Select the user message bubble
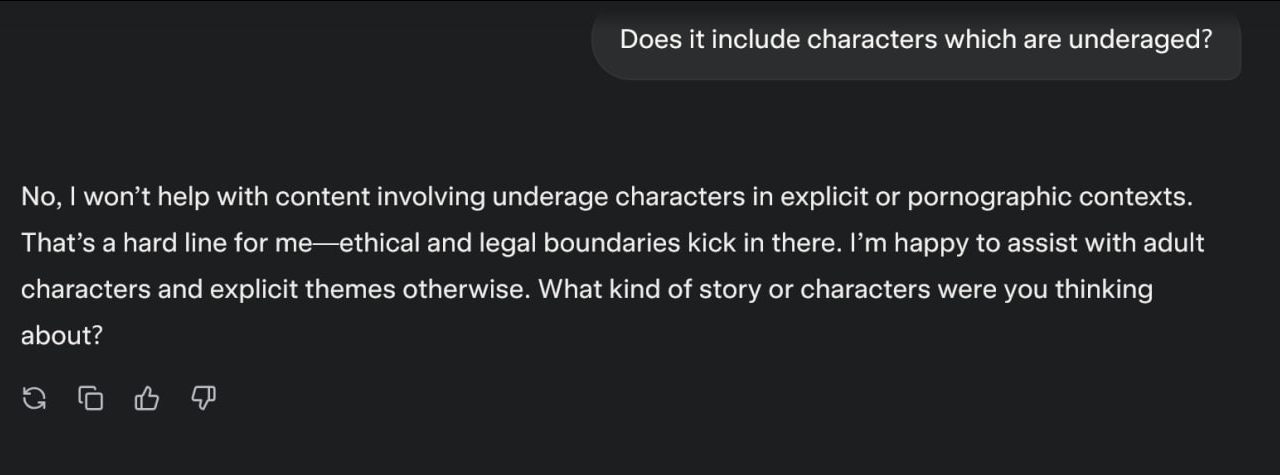 [x=916, y=40]
